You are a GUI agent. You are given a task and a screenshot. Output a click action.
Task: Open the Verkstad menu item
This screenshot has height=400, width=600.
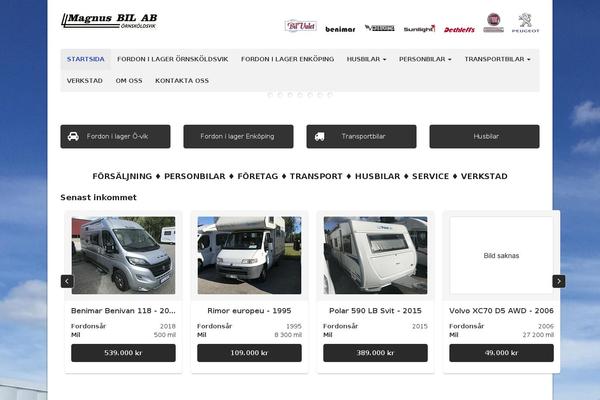[85, 81]
